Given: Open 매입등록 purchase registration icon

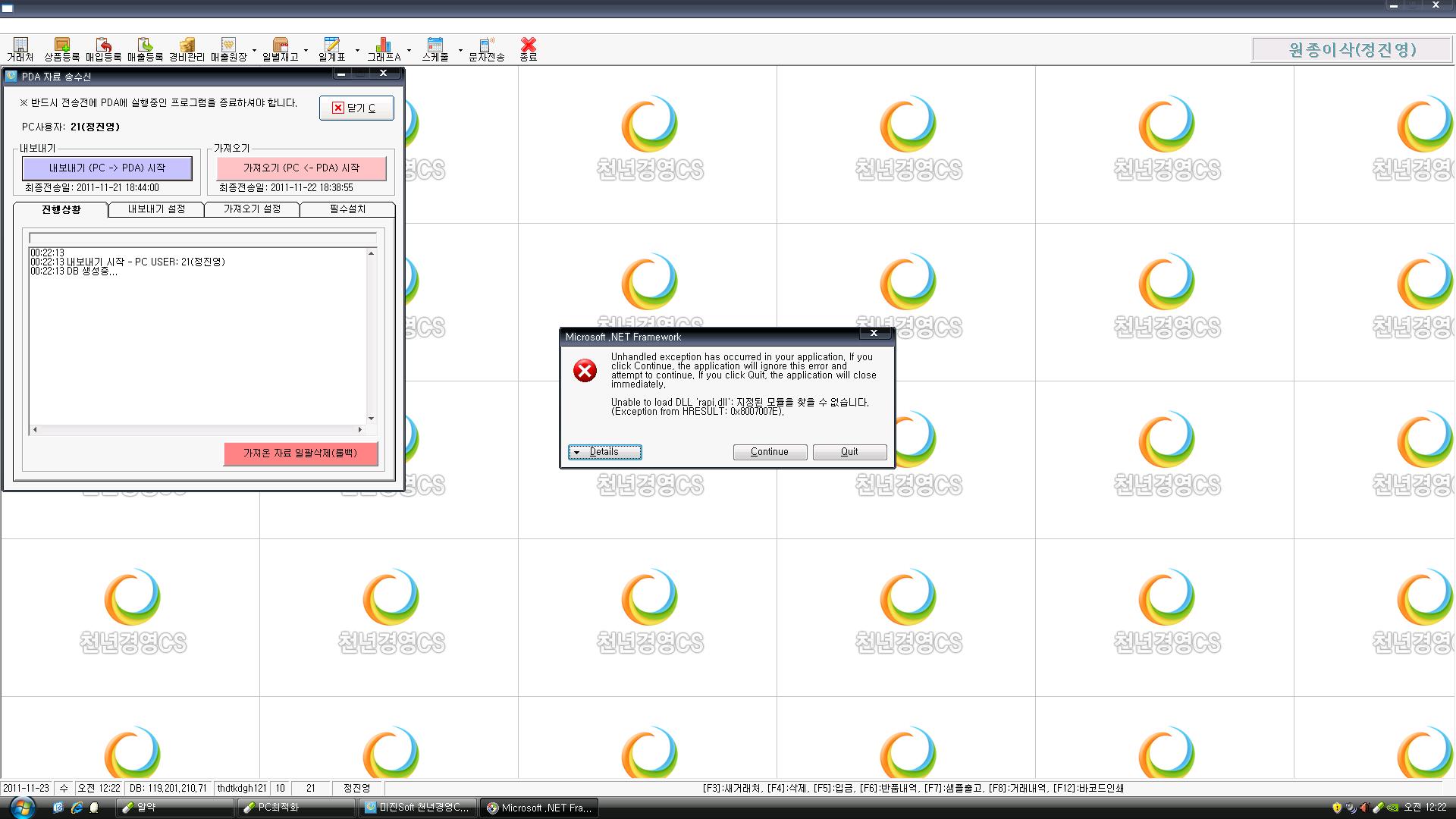Looking at the screenshot, I should [x=104, y=49].
